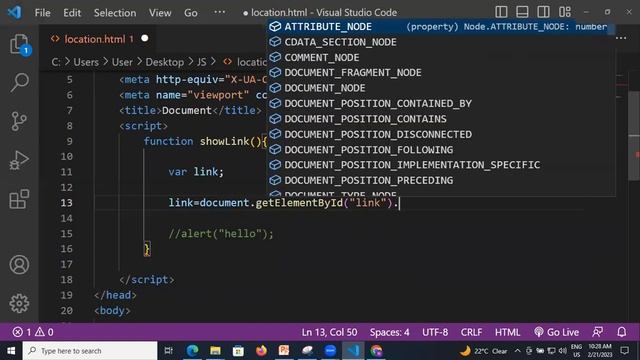Image resolution: width=640 pixels, height=360 pixels.
Task: Open the Run and Debug view
Action: tap(19, 160)
